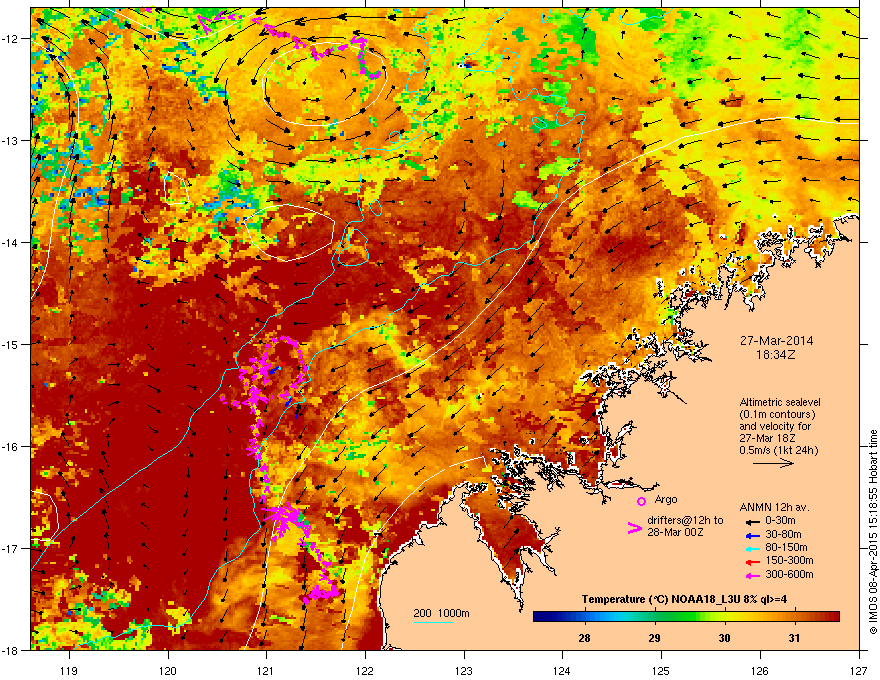Click the '150-300m' depth label

[x=789, y=560]
